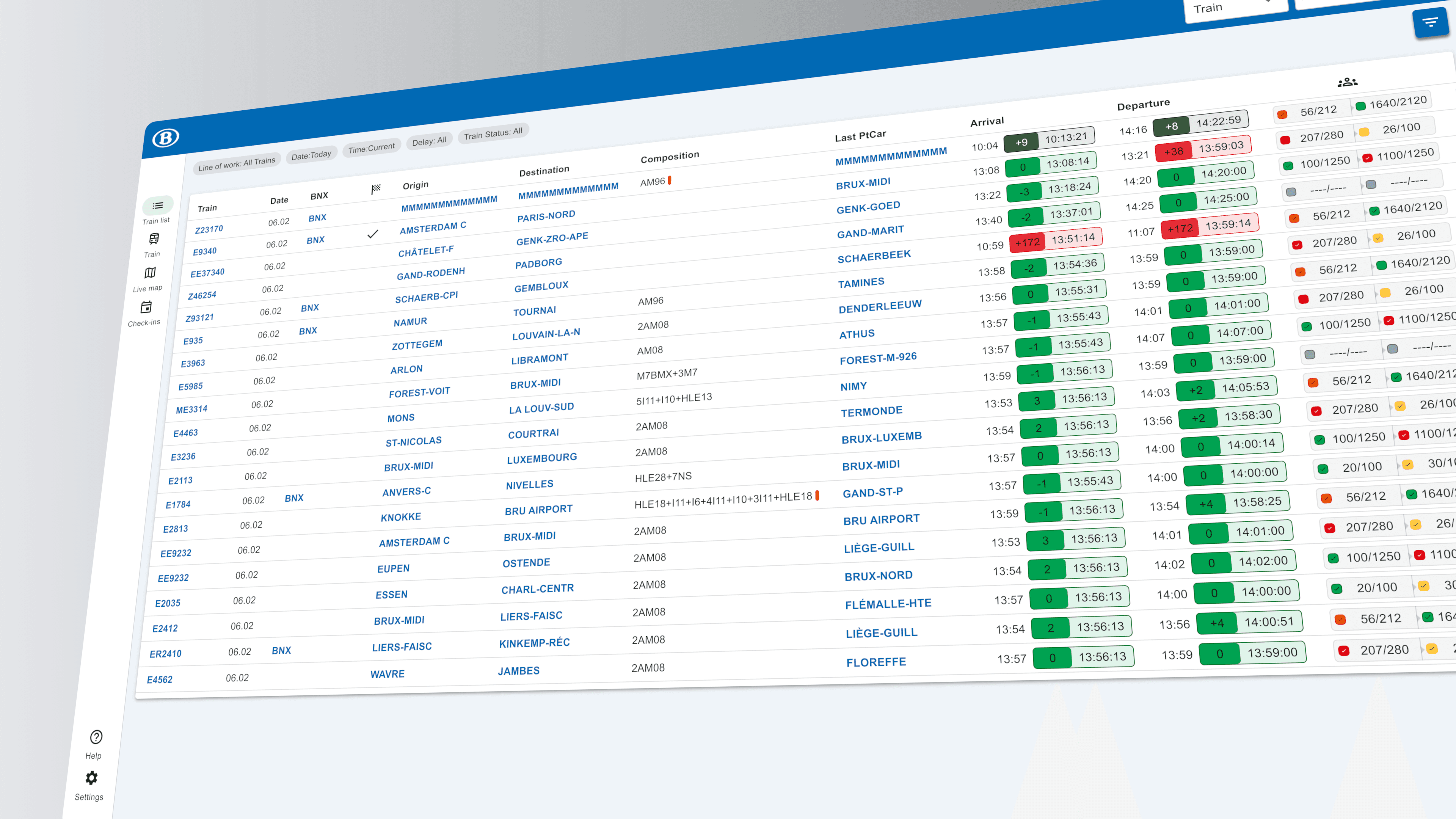Open the Live map sidebar icon
Image resolution: width=1456 pixels, height=819 pixels.
tap(150, 273)
